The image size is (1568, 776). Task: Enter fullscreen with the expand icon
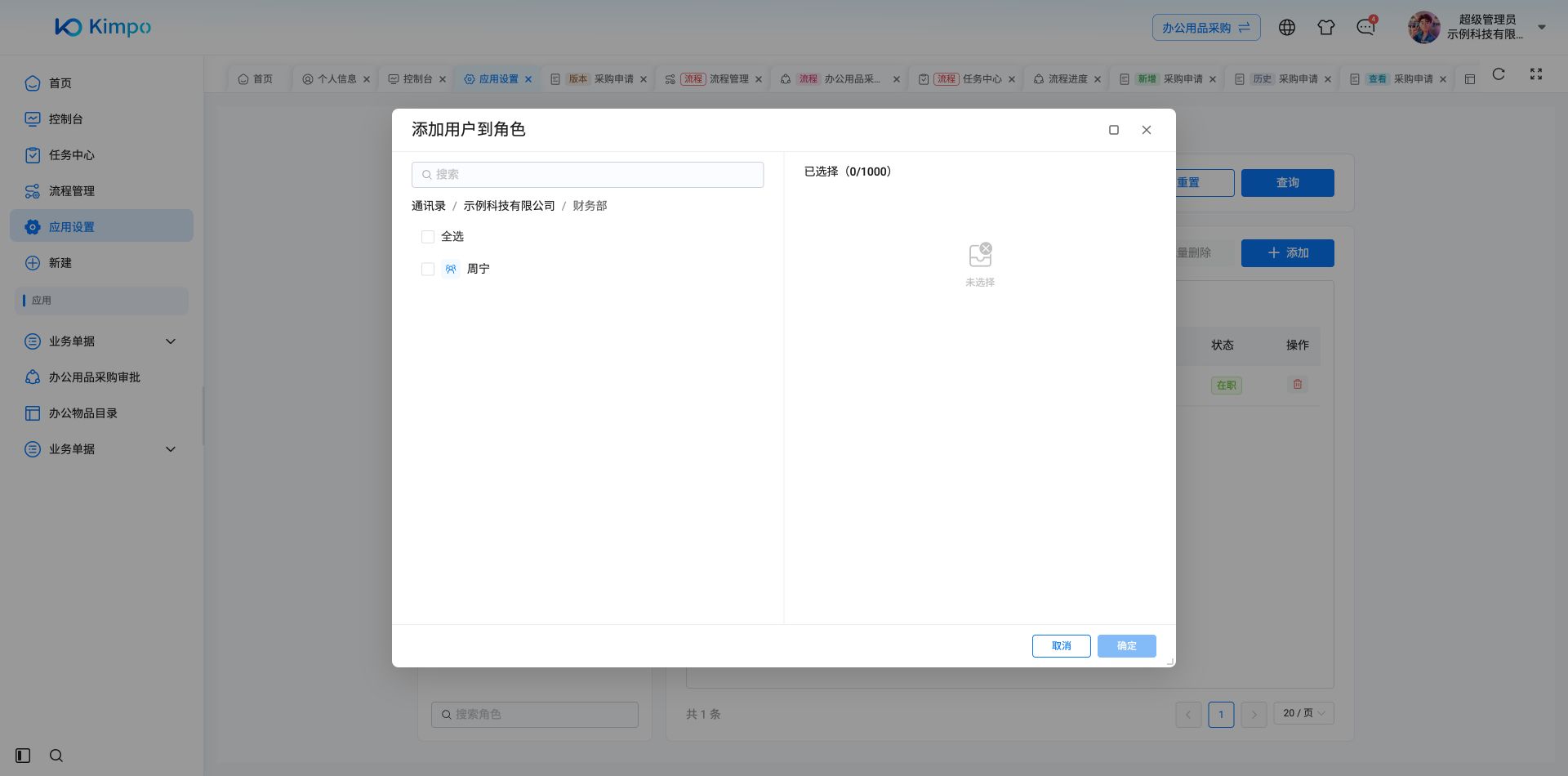[x=1535, y=74]
